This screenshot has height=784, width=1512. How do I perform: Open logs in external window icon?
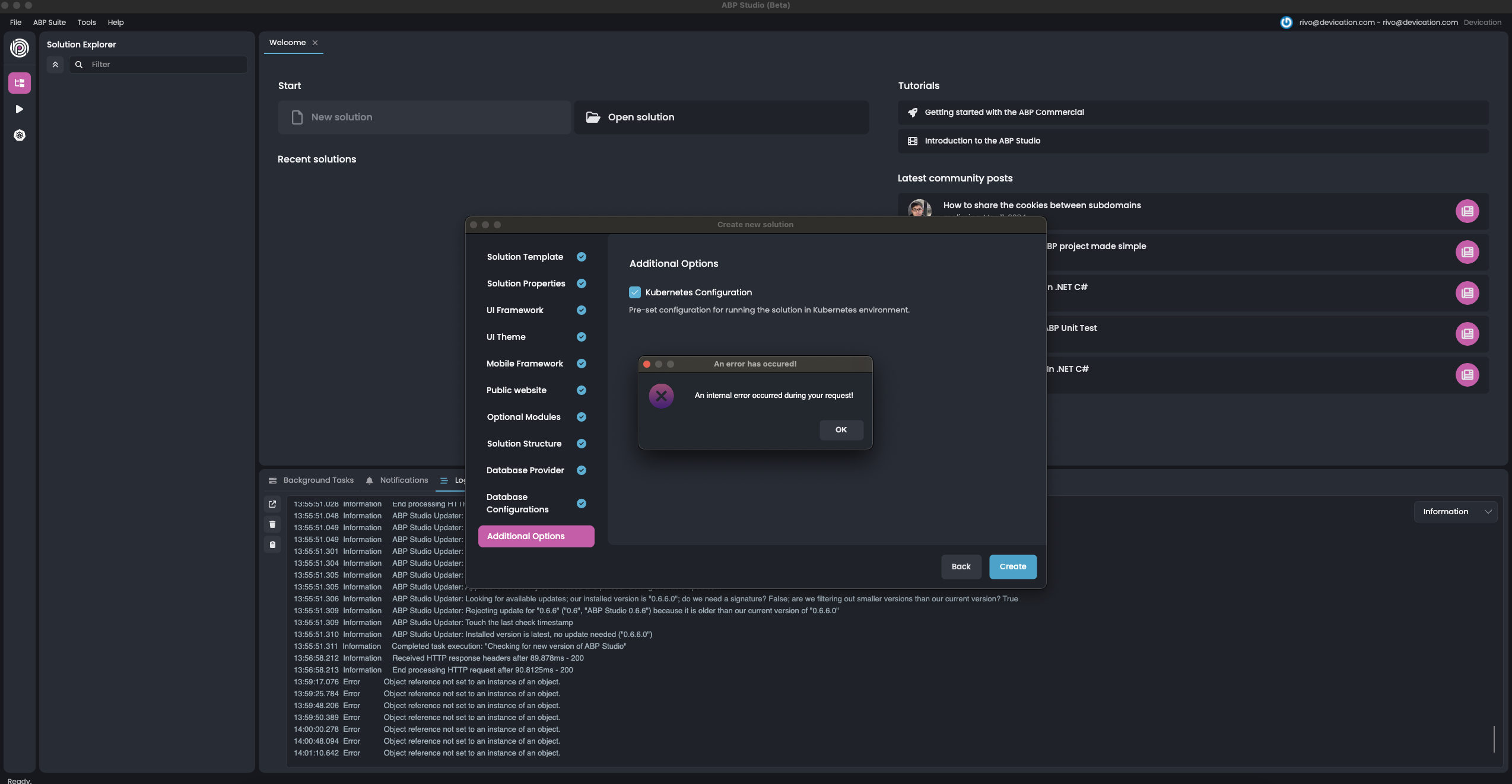[272, 504]
